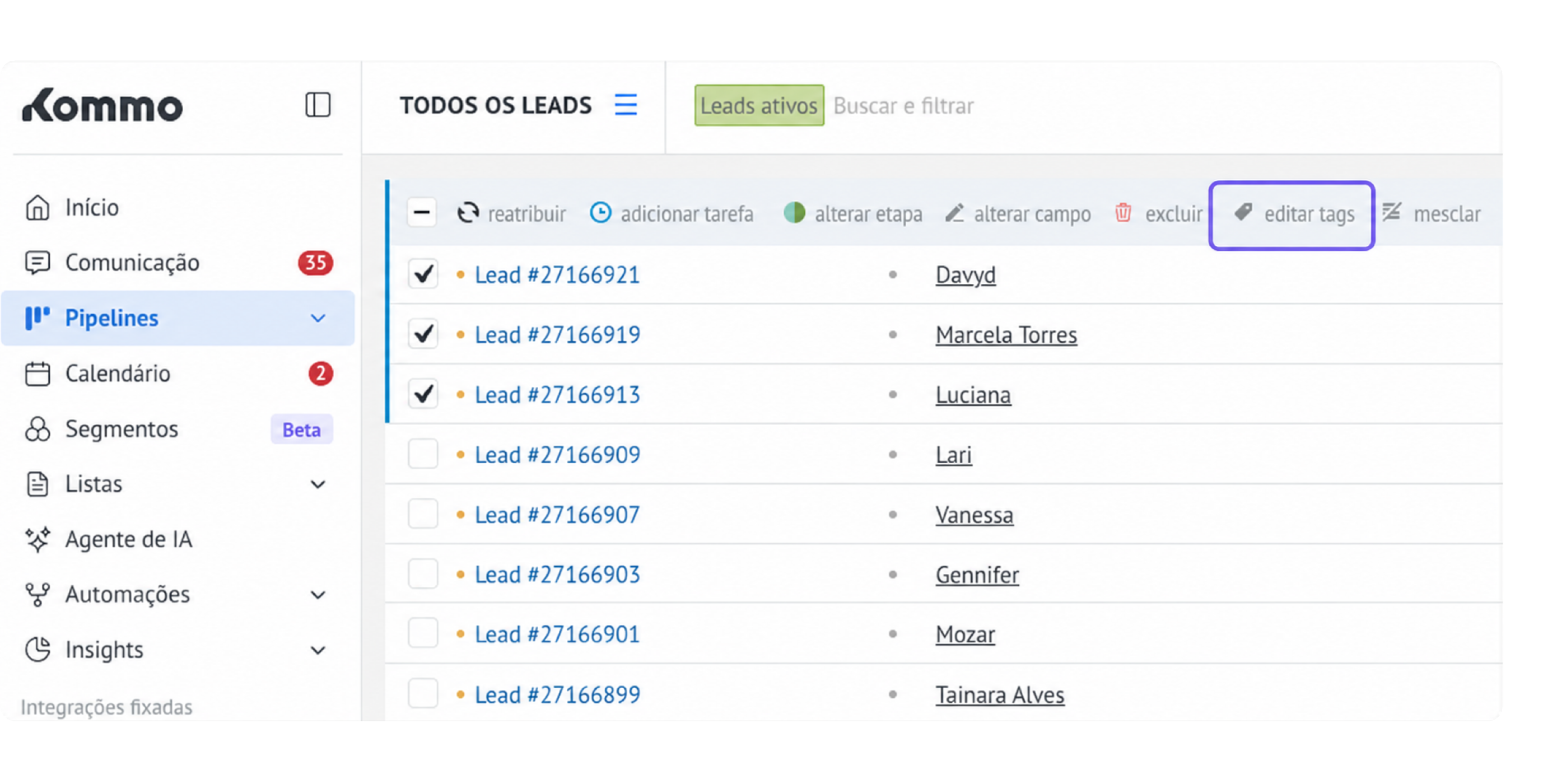1557x784 pixels.
Task: Expand the Listas chevron in sidebar
Action: point(318,484)
